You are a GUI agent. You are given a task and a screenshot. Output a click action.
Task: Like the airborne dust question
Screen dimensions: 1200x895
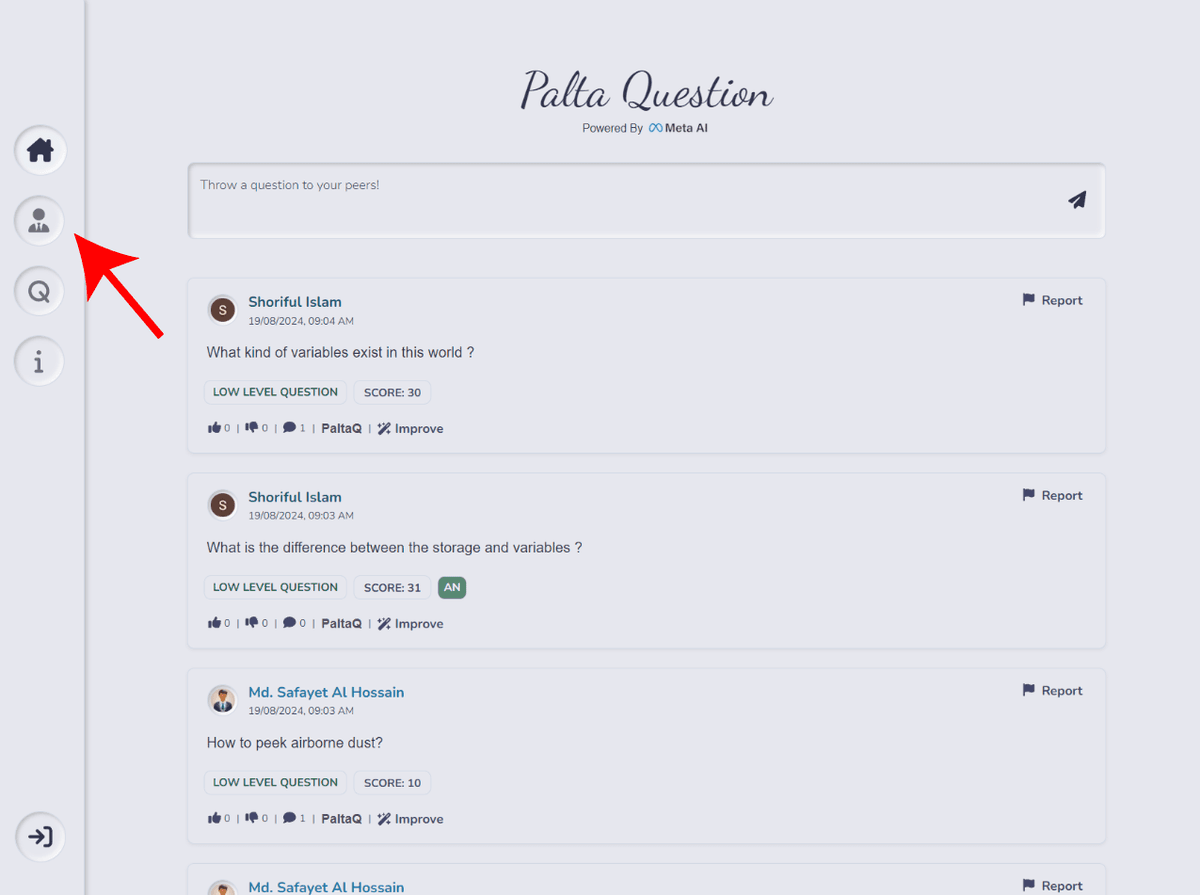point(213,817)
